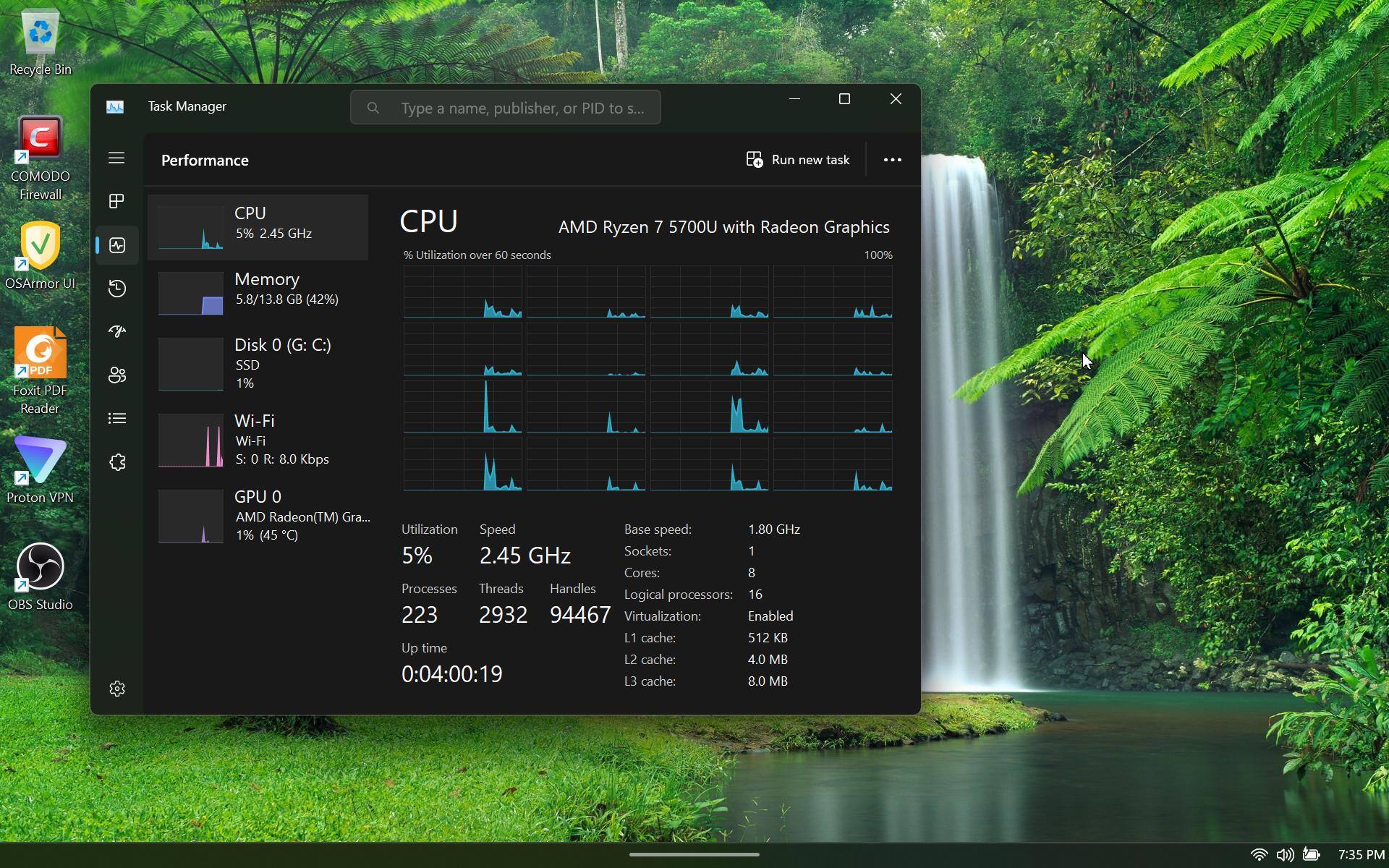Open the Details page icon
Screen dimensions: 1389x868
pyautogui.click(x=116, y=418)
